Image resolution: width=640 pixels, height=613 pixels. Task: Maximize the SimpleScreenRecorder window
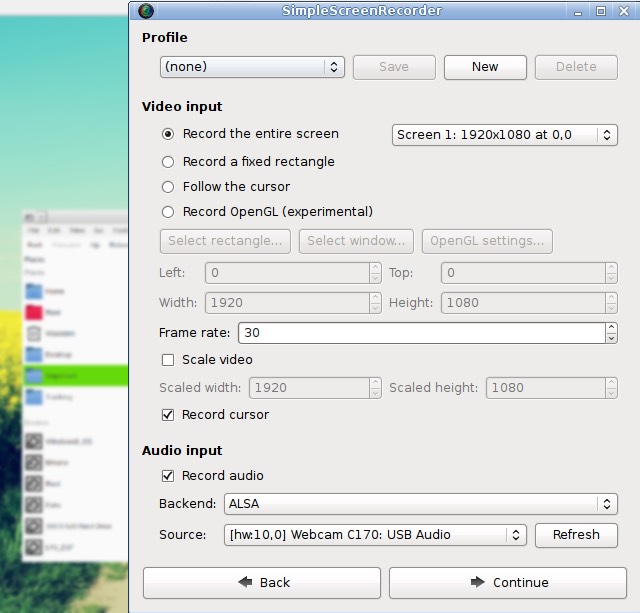[601, 11]
